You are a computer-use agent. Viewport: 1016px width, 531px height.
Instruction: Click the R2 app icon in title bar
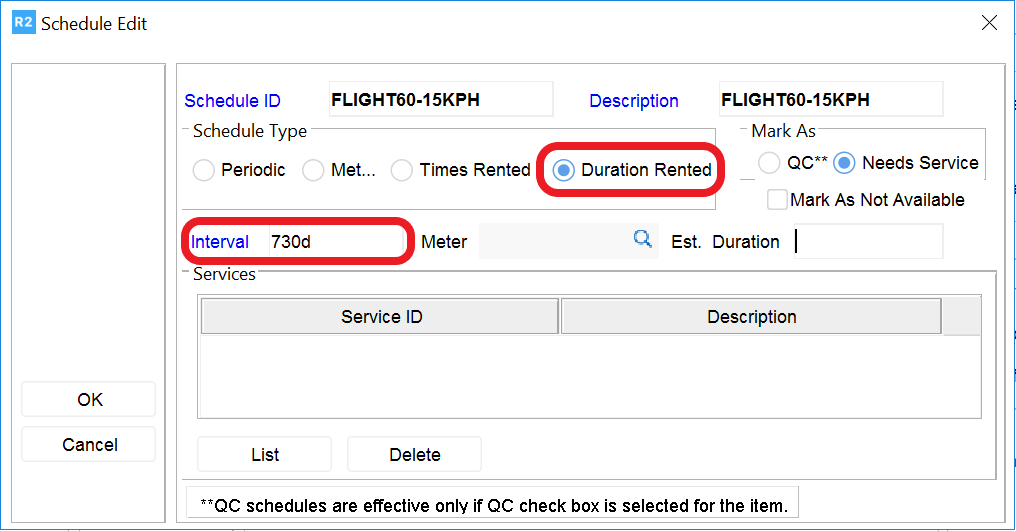pyautogui.click(x=22, y=23)
